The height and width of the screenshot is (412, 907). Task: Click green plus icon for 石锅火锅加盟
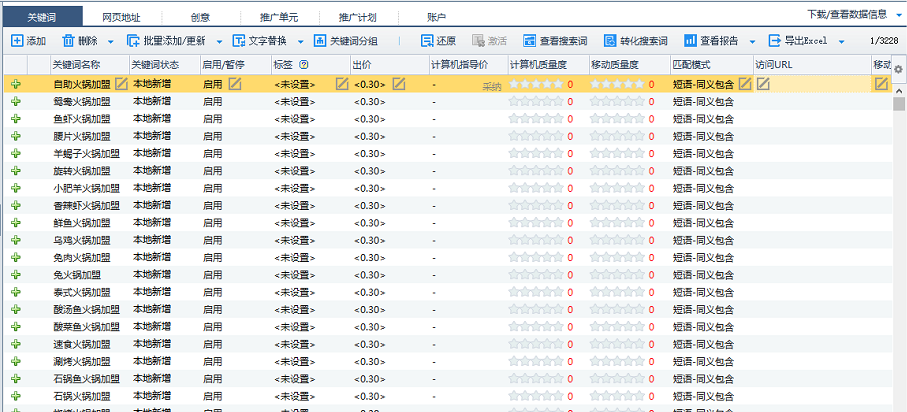click(16, 396)
